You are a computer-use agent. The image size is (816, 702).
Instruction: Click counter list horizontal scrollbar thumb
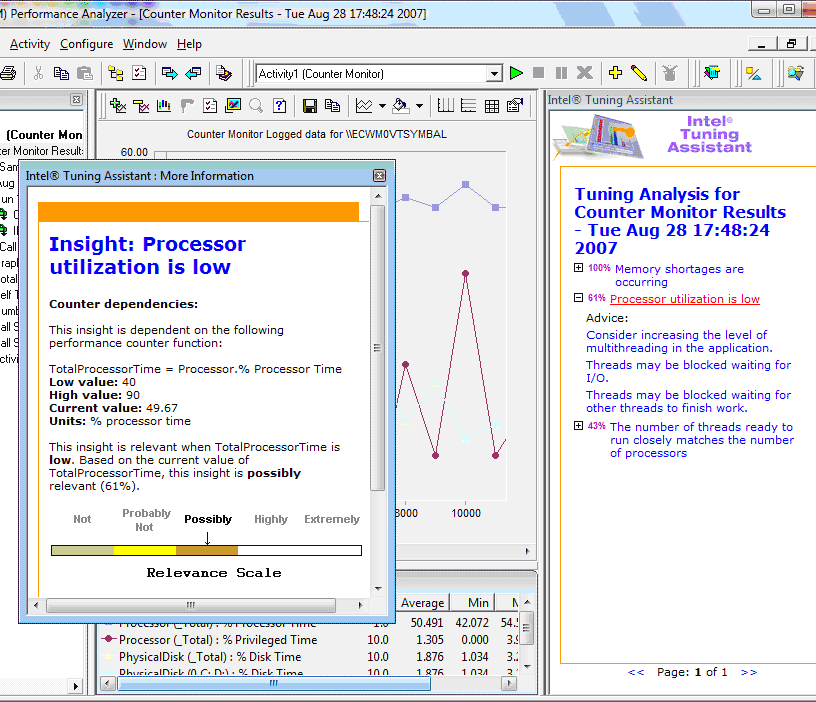274,684
